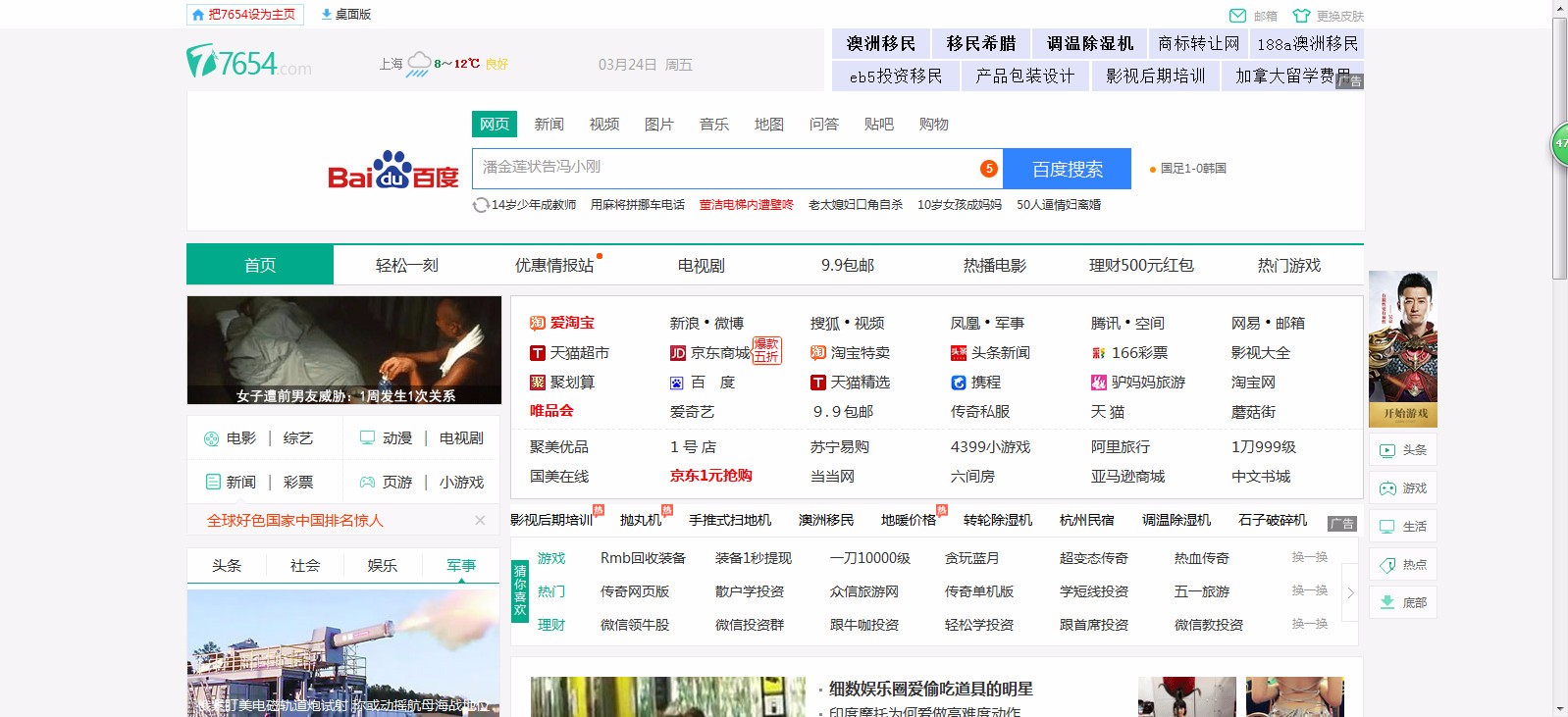This screenshot has width=1568, height=717.
Task: Click the 头条 icon in right sidebar
Action: tap(1387, 450)
